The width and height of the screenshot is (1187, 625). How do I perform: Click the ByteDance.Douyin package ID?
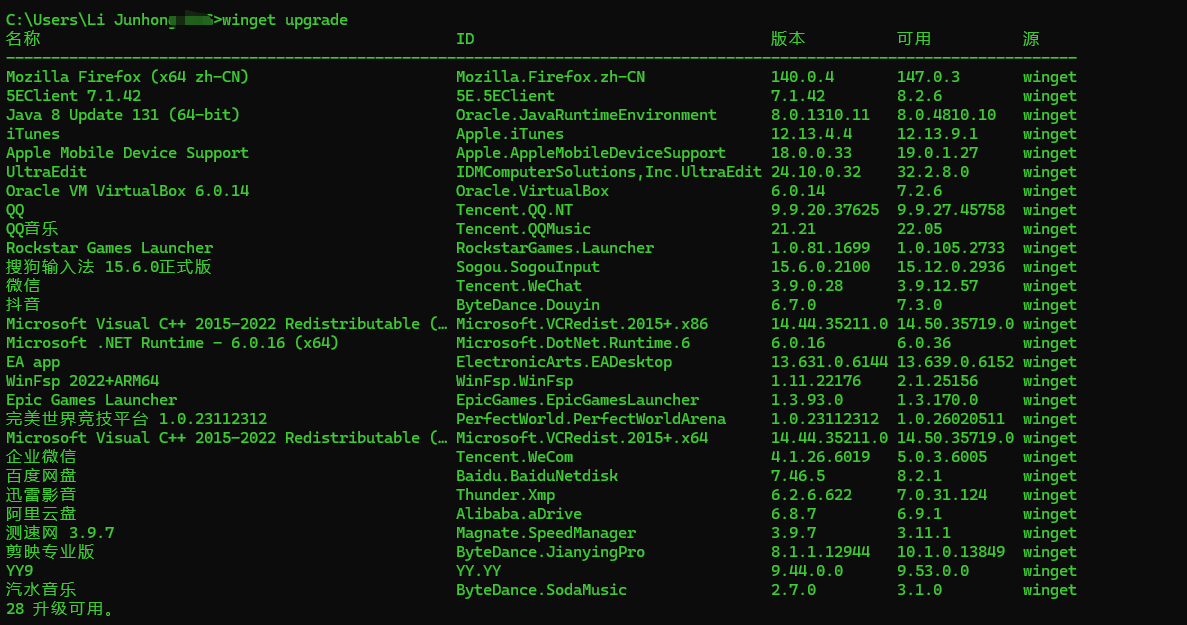(528, 305)
